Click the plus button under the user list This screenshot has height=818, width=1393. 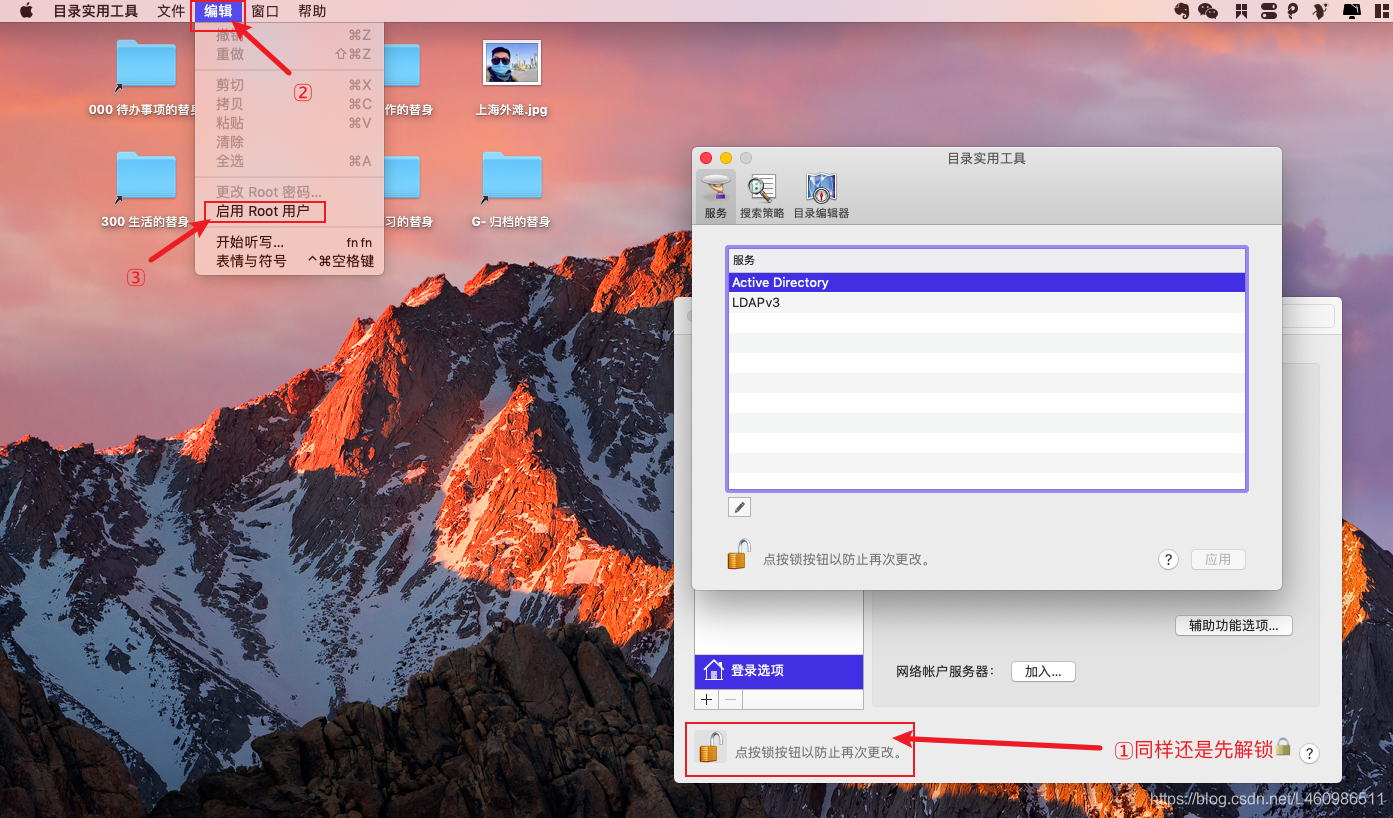pos(707,700)
